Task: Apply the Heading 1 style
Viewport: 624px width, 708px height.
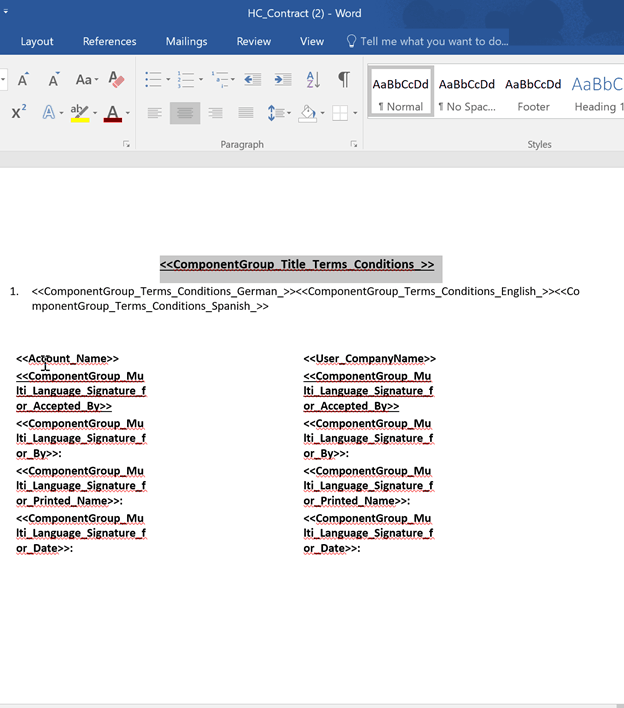Action: (x=597, y=92)
